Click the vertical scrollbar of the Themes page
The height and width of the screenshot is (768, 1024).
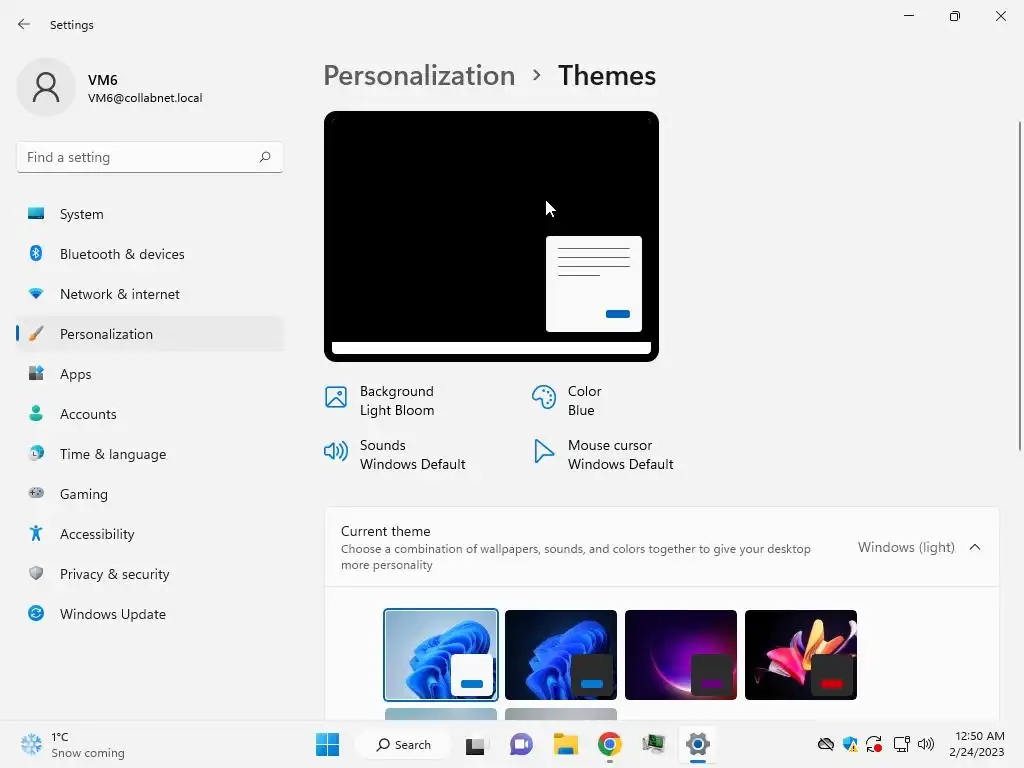point(1019,285)
